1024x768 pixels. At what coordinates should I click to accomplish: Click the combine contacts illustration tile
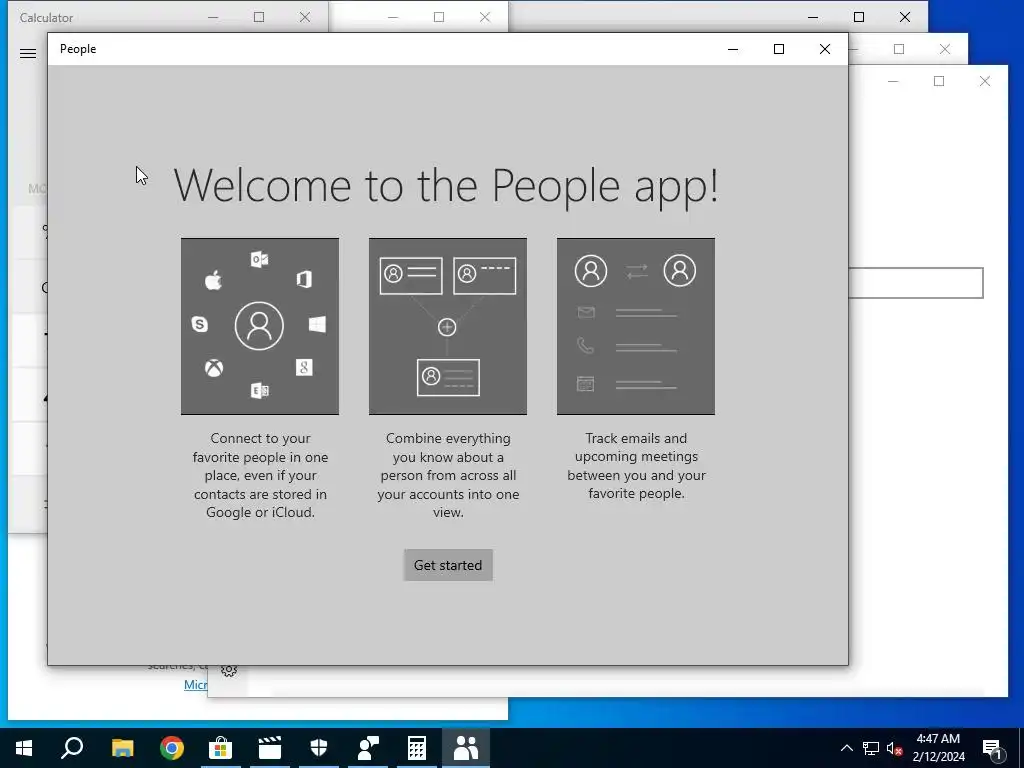448,326
